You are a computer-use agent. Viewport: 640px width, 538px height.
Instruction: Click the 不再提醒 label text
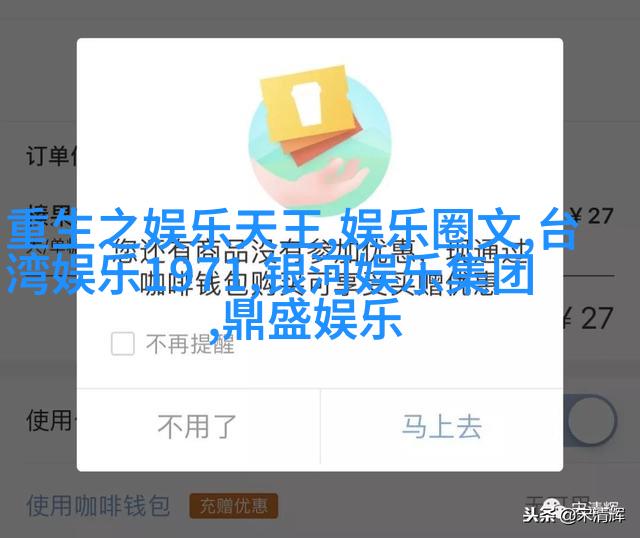[x=191, y=344]
